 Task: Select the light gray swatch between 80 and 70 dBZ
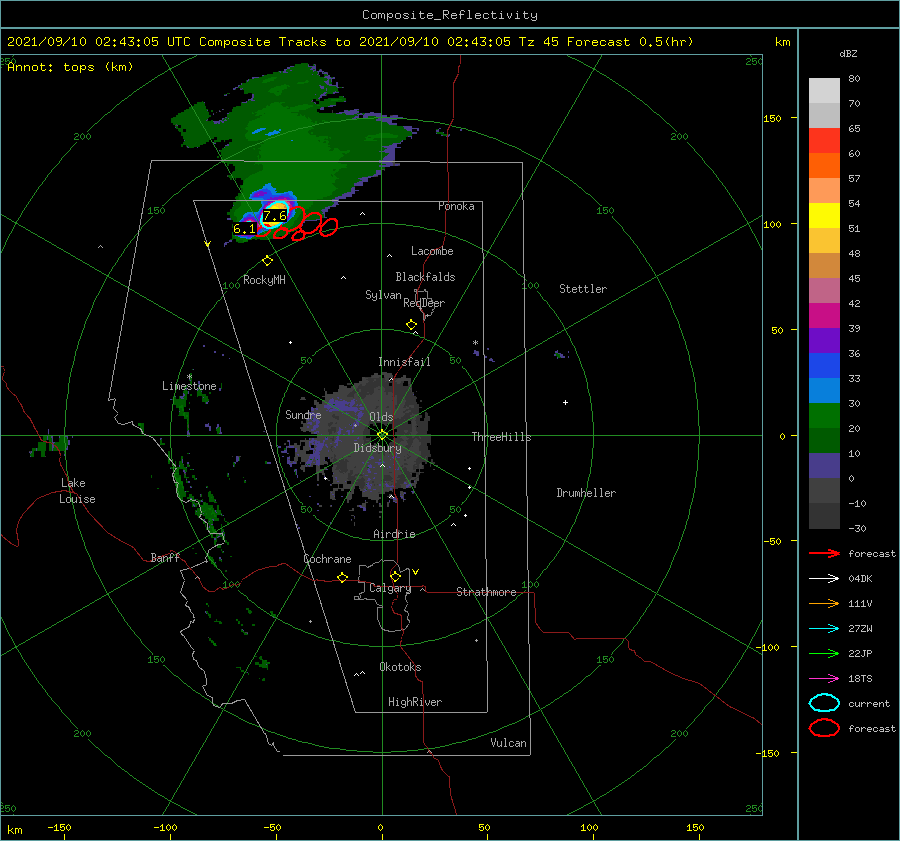(824, 91)
